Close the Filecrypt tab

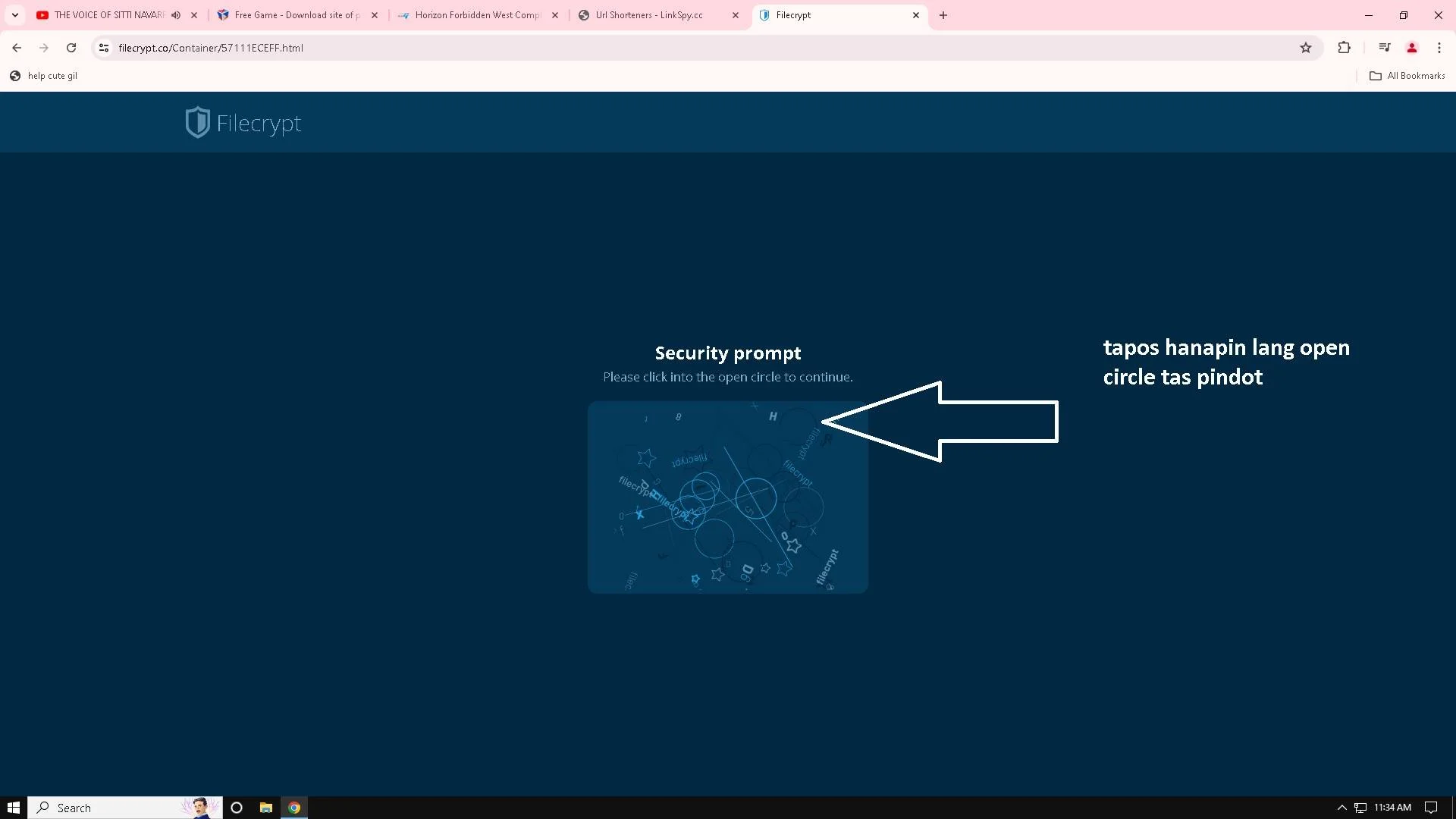pyautogui.click(x=916, y=15)
